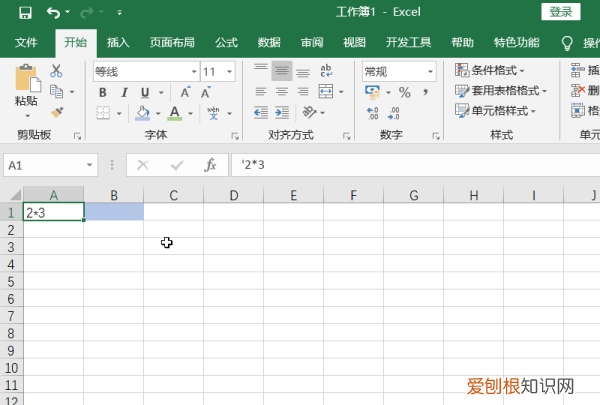This screenshot has width=600, height=405.
Task: Open Quick Access Toolbar customize arrow
Action: pos(119,13)
